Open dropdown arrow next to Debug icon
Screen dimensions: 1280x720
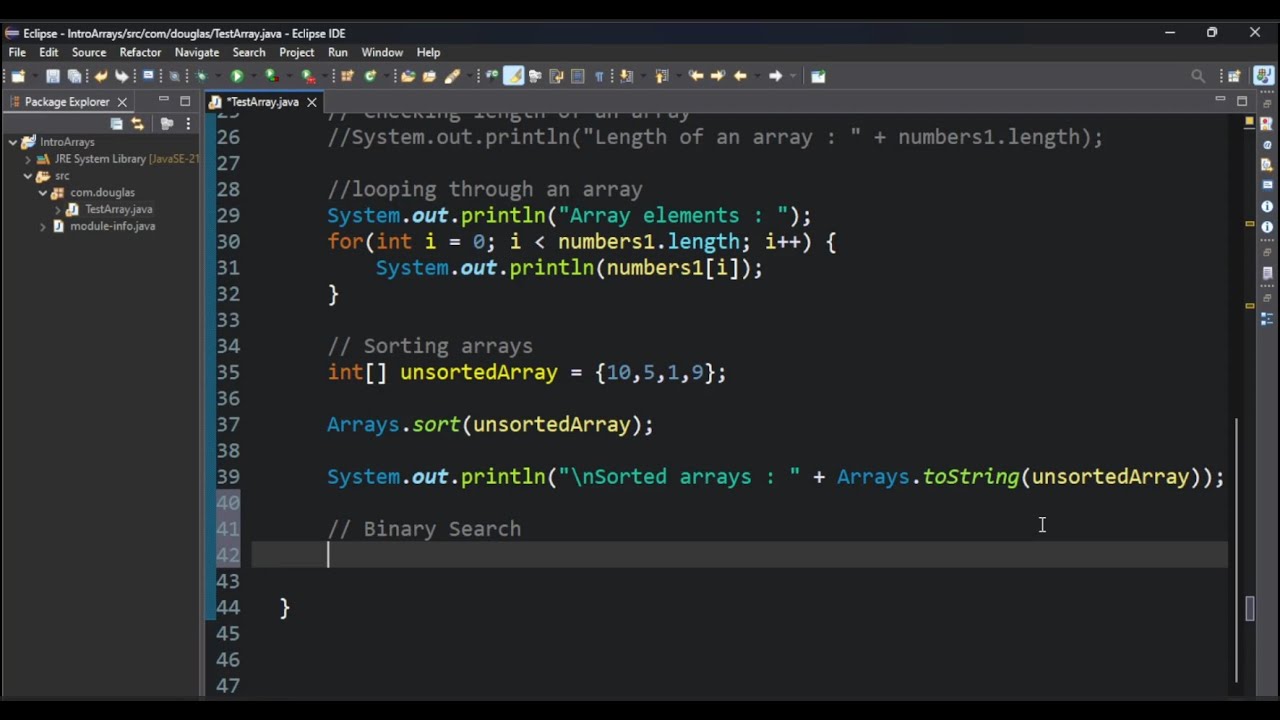[217, 76]
